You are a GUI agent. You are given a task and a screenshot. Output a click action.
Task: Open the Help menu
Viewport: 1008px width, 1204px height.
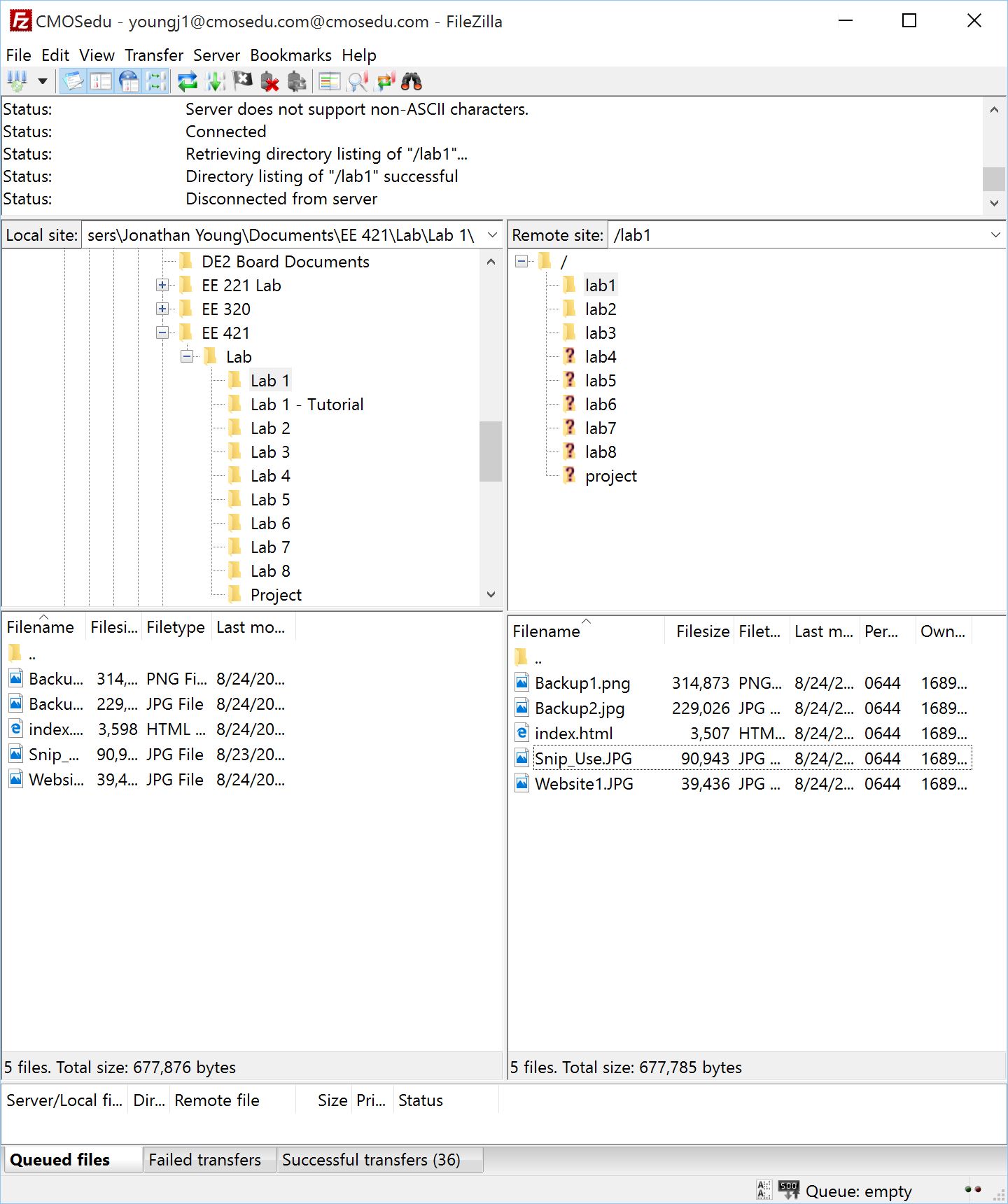click(359, 55)
